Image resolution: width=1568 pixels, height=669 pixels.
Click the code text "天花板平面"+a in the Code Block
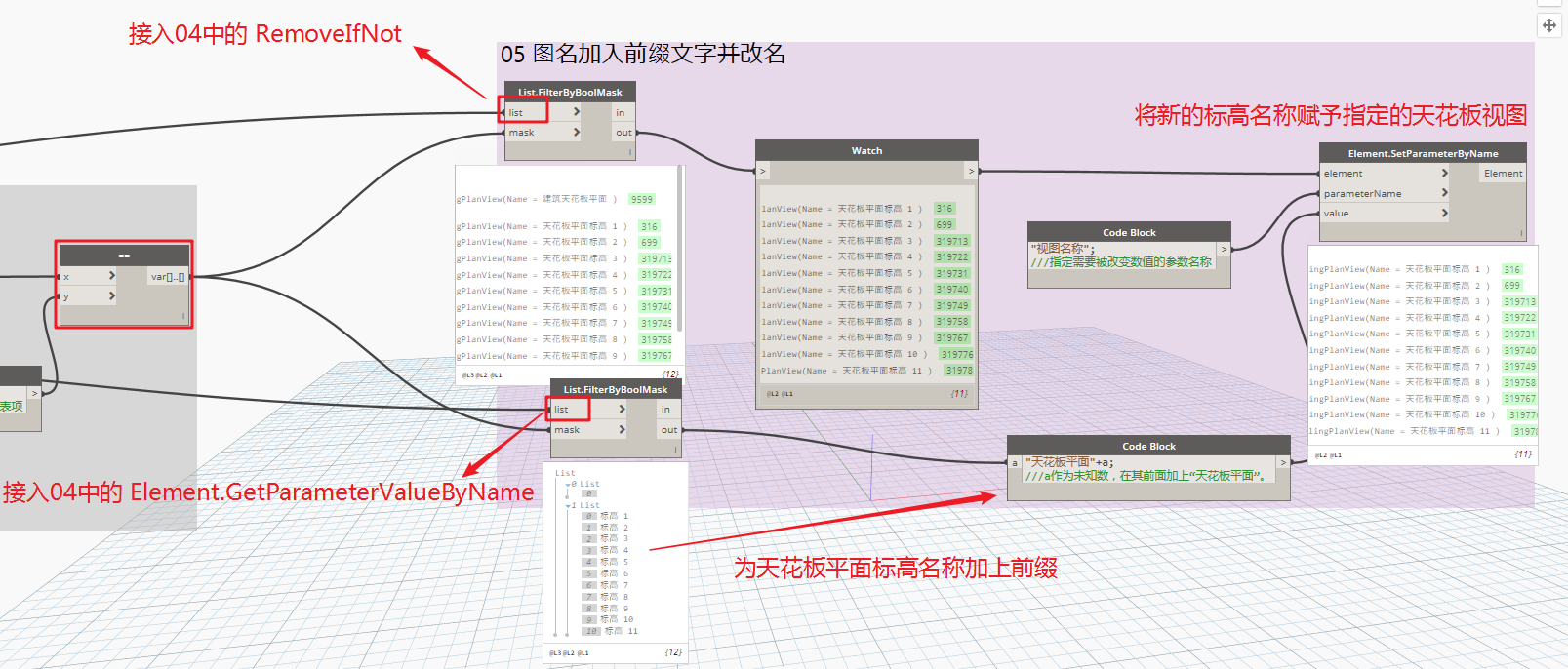click(x=1068, y=462)
